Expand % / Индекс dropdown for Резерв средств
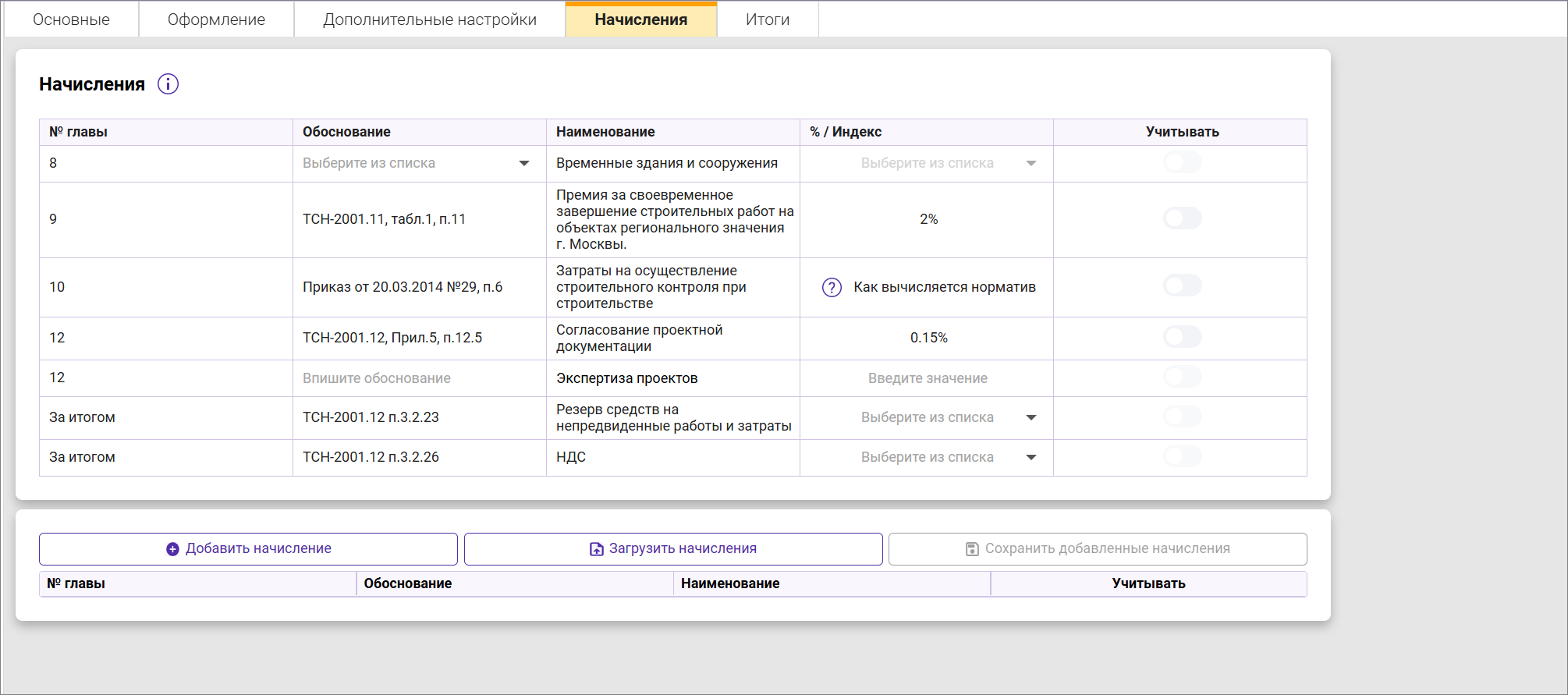 [x=1031, y=418]
